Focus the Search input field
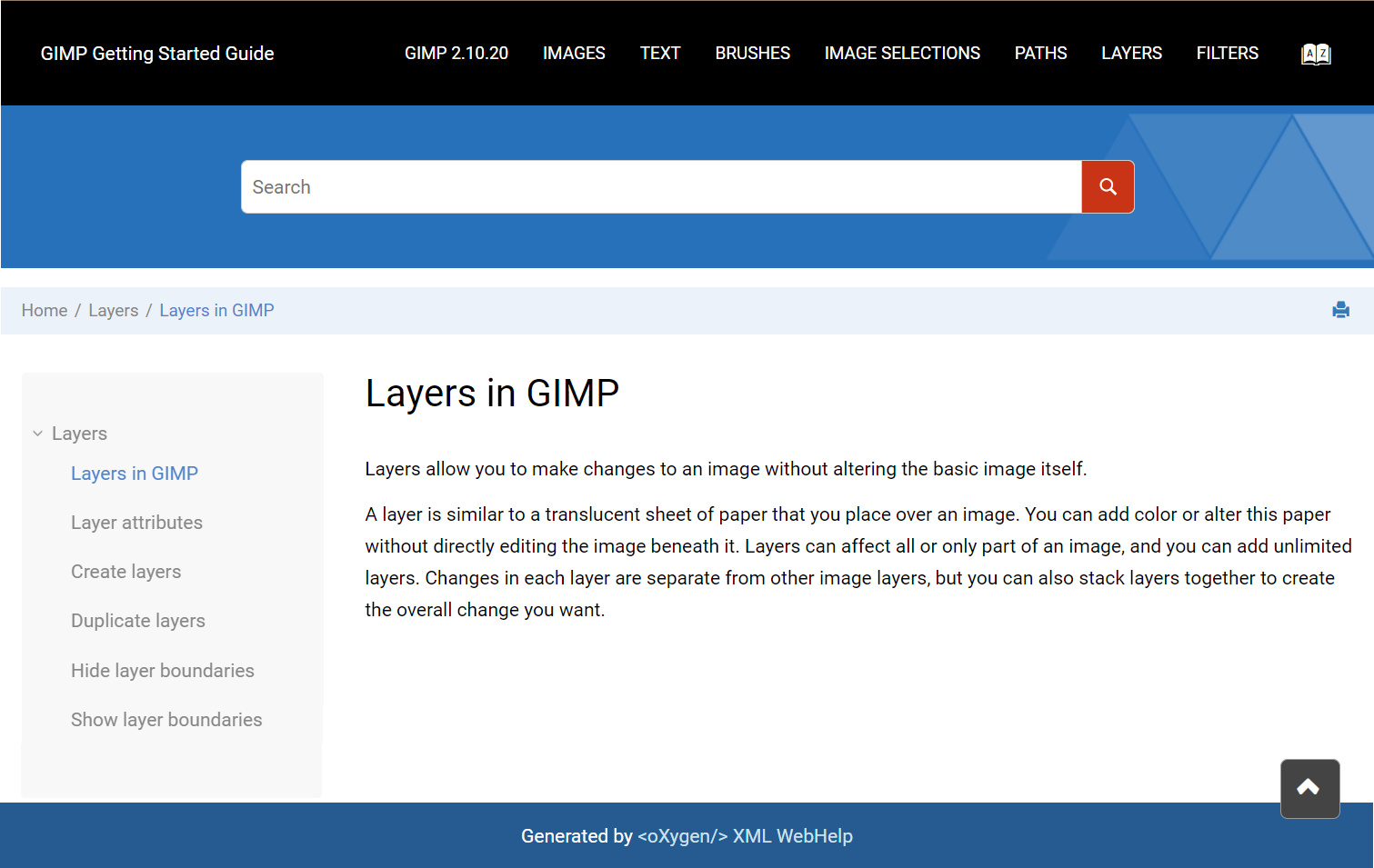The height and width of the screenshot is (868, 1374). coord(661,187)
